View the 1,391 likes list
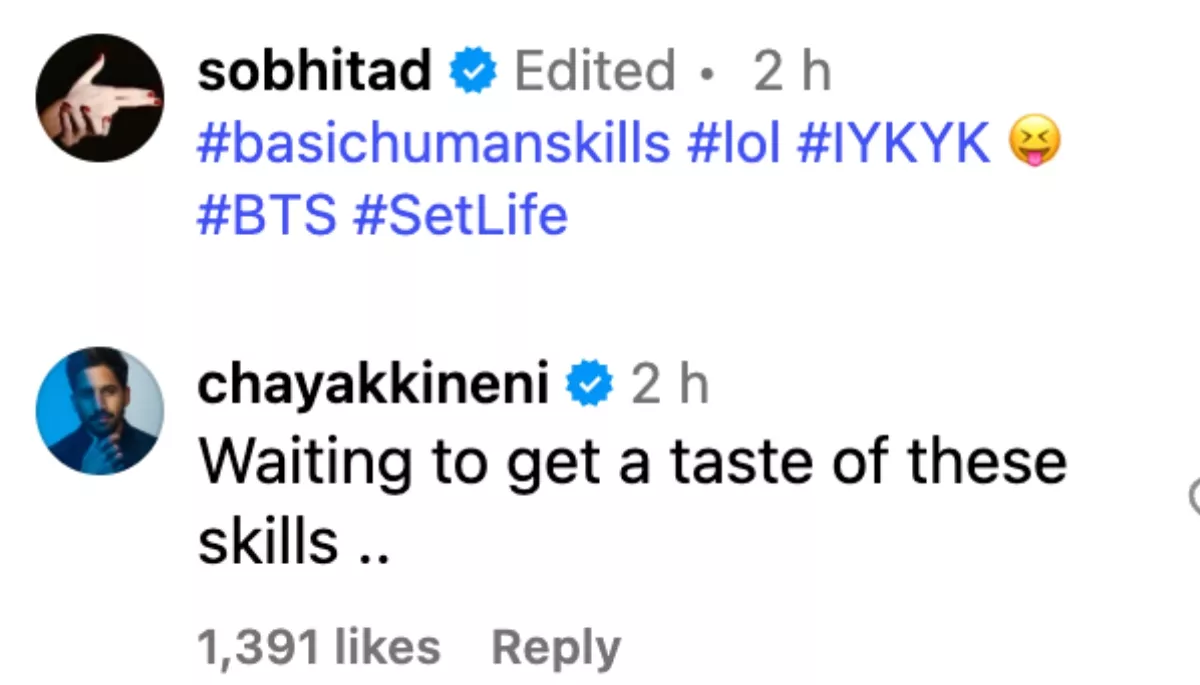 319,647
